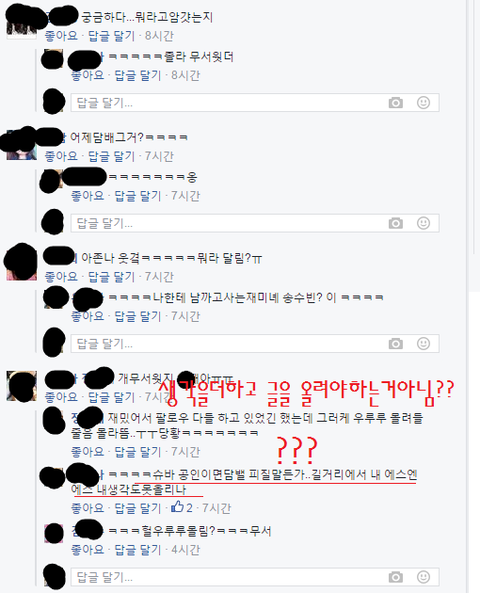
Task: Open emoji picker in the first reply box
Action: coord(423,102)
